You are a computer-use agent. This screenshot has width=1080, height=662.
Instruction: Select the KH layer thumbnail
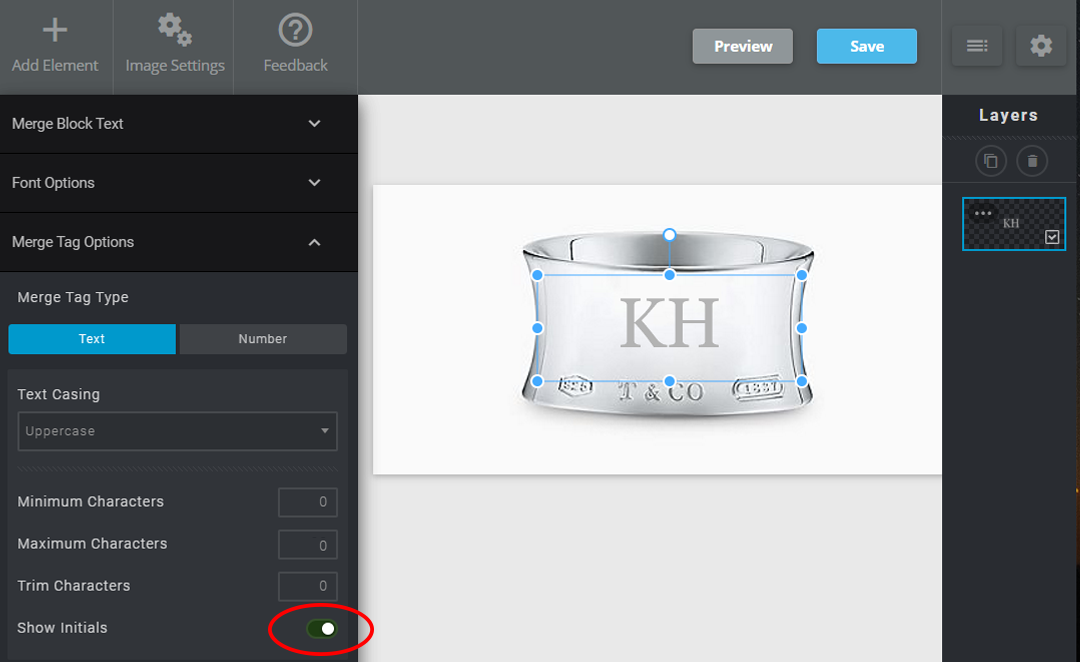coord(1013,224)
